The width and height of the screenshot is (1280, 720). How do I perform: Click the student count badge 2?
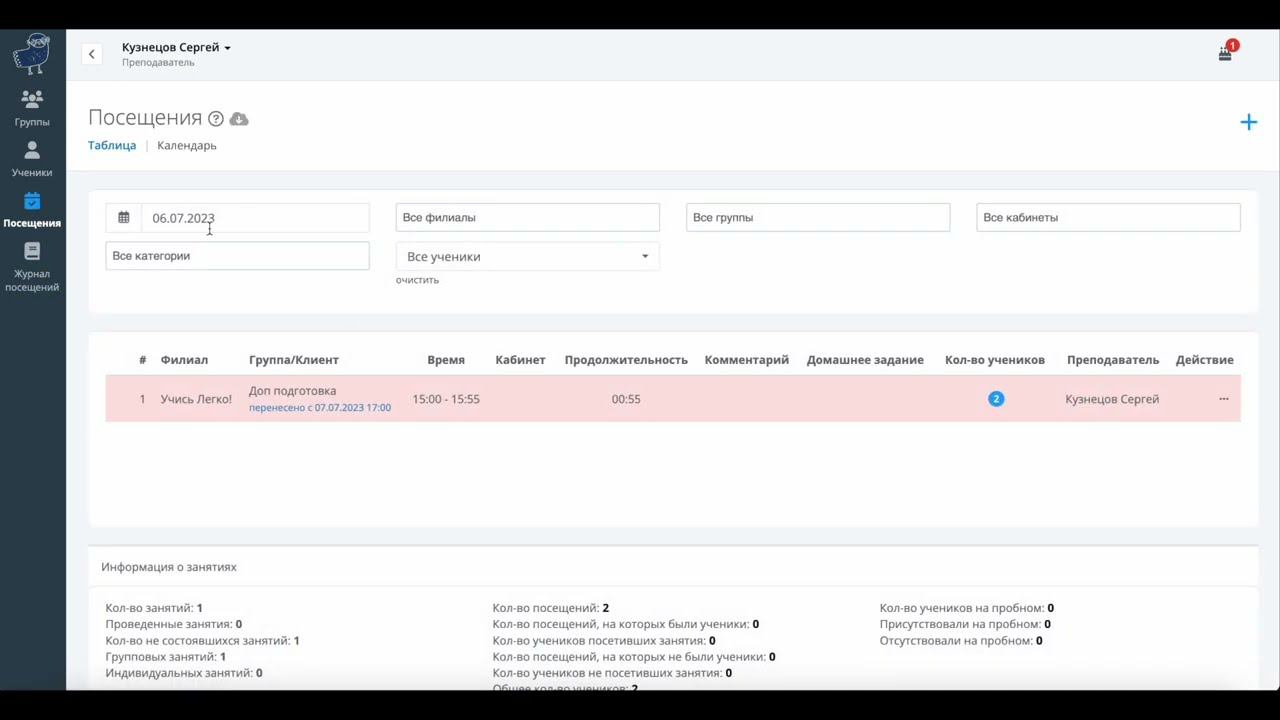click(996, 399)
